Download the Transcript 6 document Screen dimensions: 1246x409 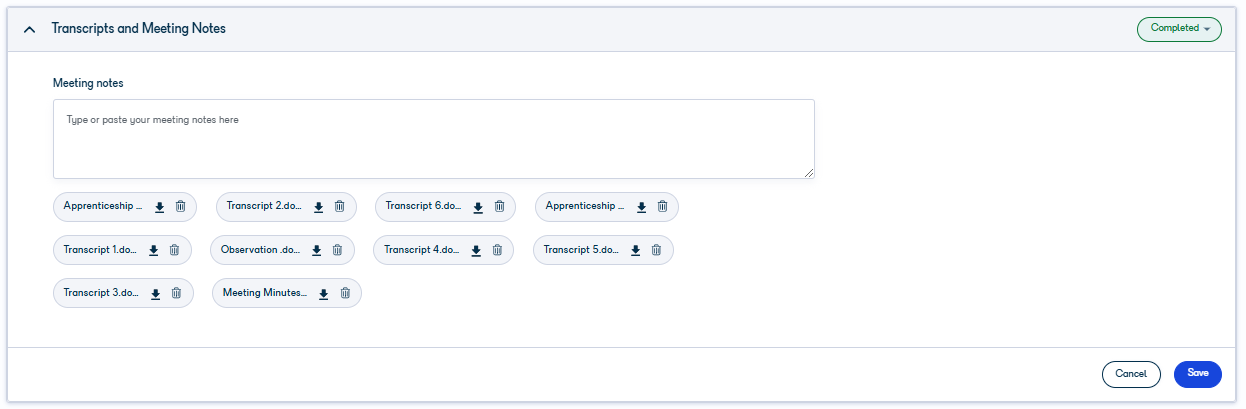478,207
